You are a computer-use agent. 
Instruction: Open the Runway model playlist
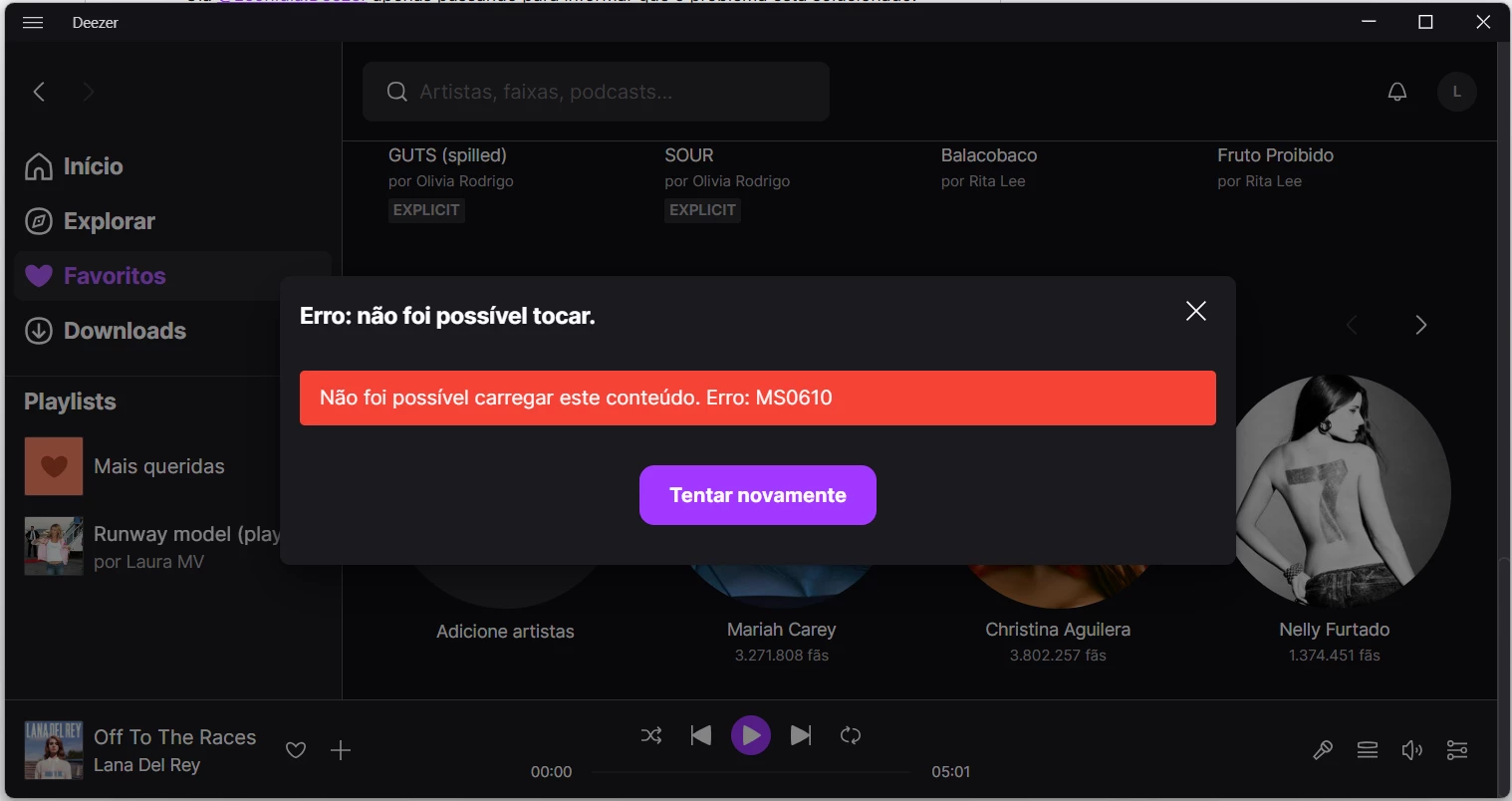tap(187, 534)
